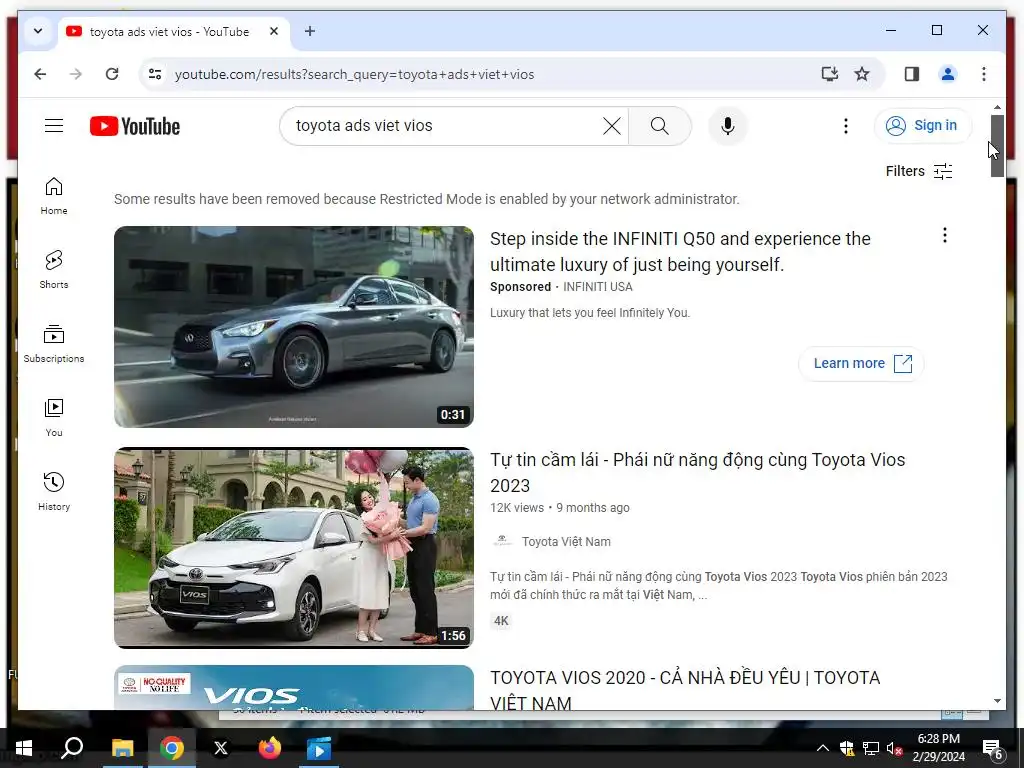Click Toyota Việt Nam channel avatar
Viewport: 1024px width, 768px height.
pos(502,541)
